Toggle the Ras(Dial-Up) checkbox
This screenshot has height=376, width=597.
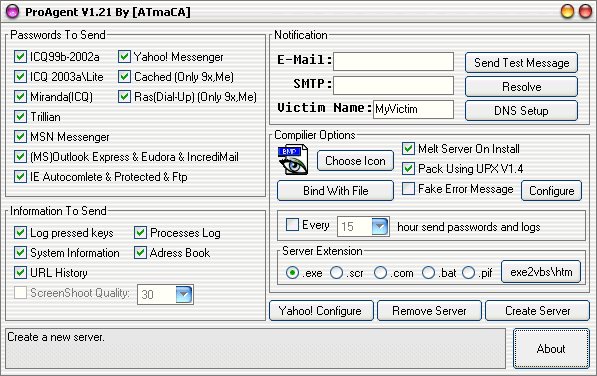[124, 96]
